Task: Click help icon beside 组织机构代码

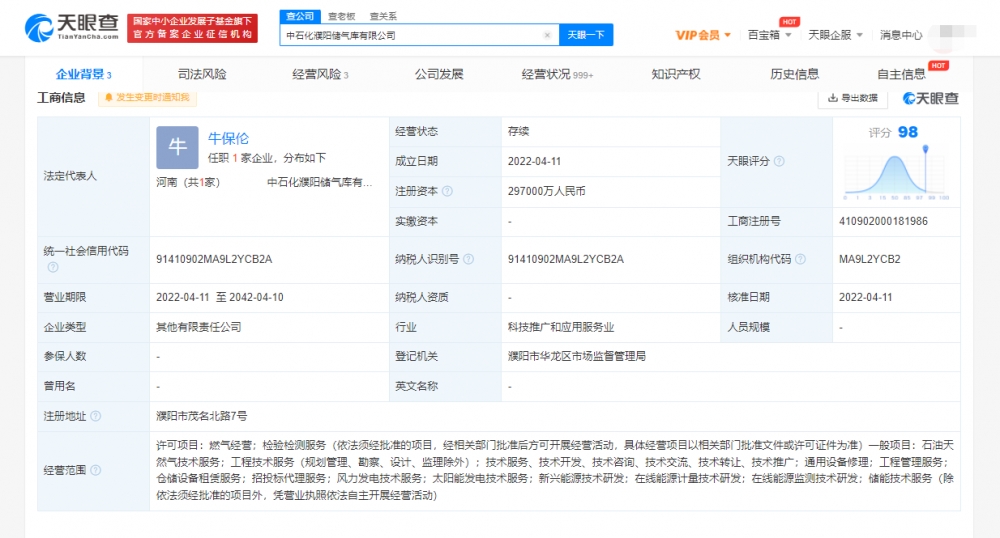Action: (x=800, y=259)
